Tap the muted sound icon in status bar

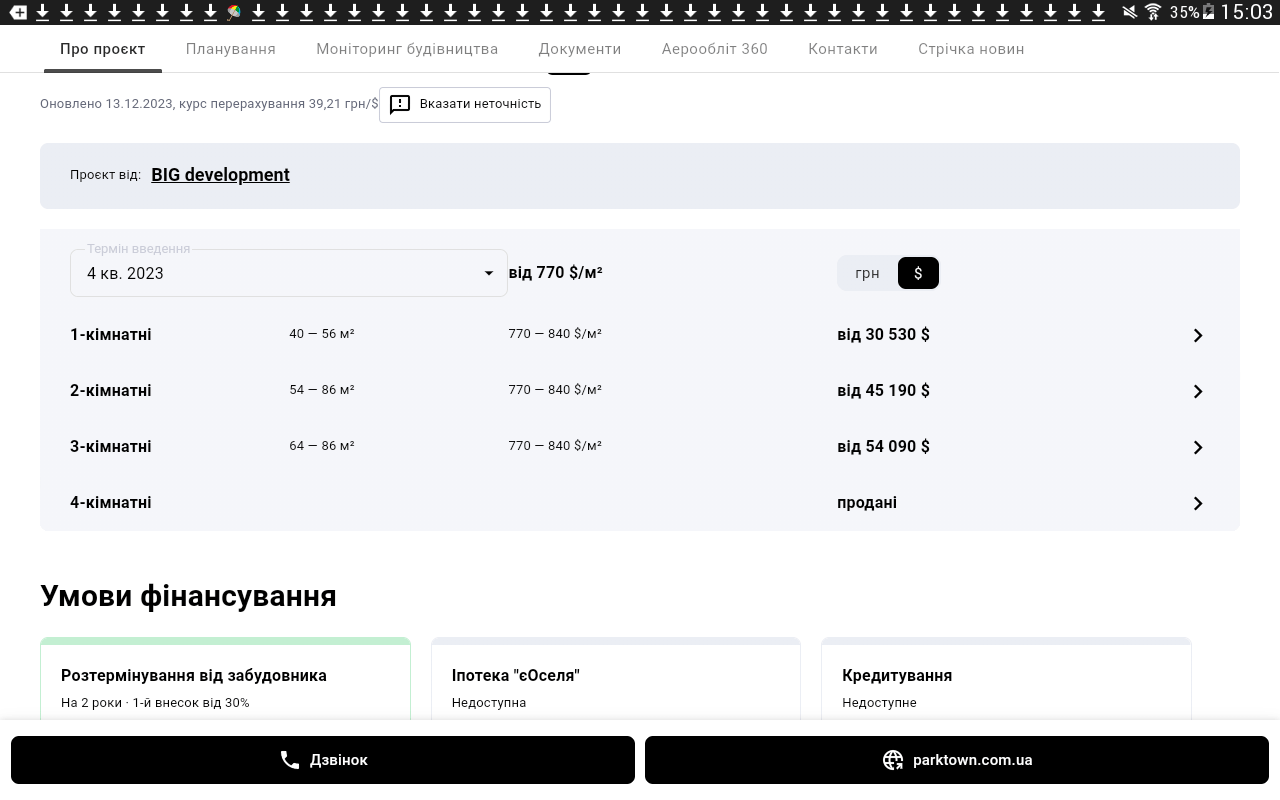tap(1129, 12)
